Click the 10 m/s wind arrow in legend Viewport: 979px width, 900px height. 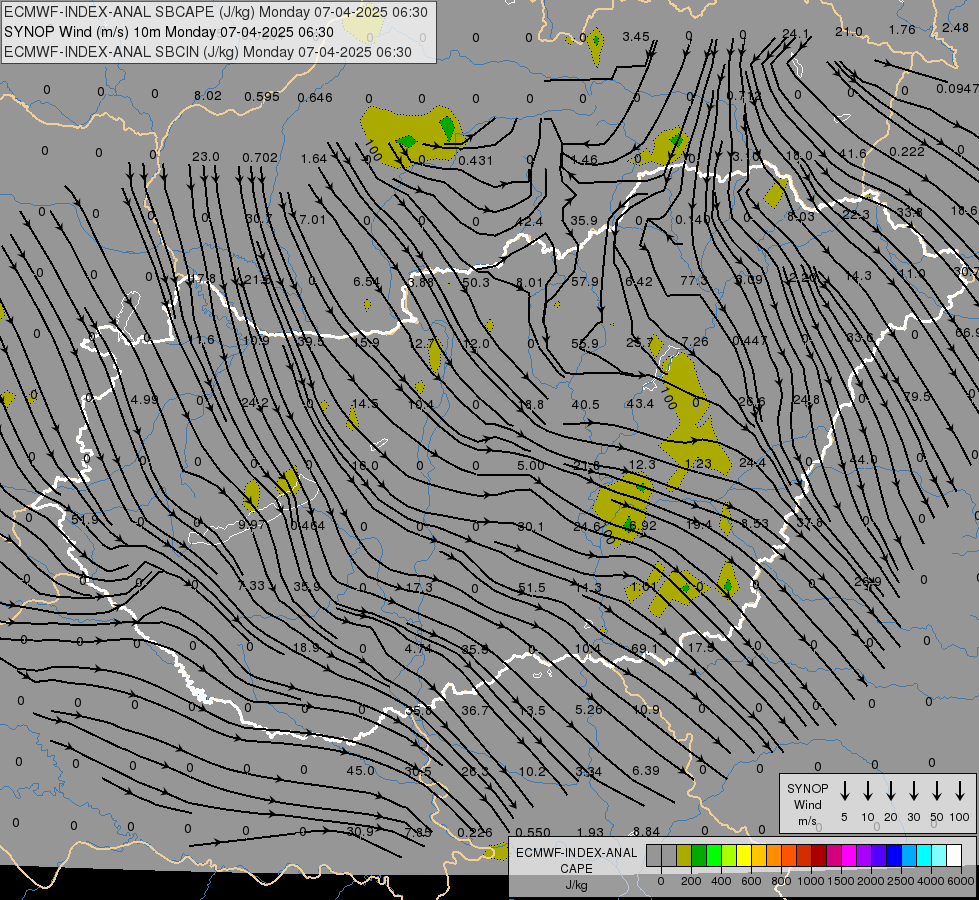868,791
